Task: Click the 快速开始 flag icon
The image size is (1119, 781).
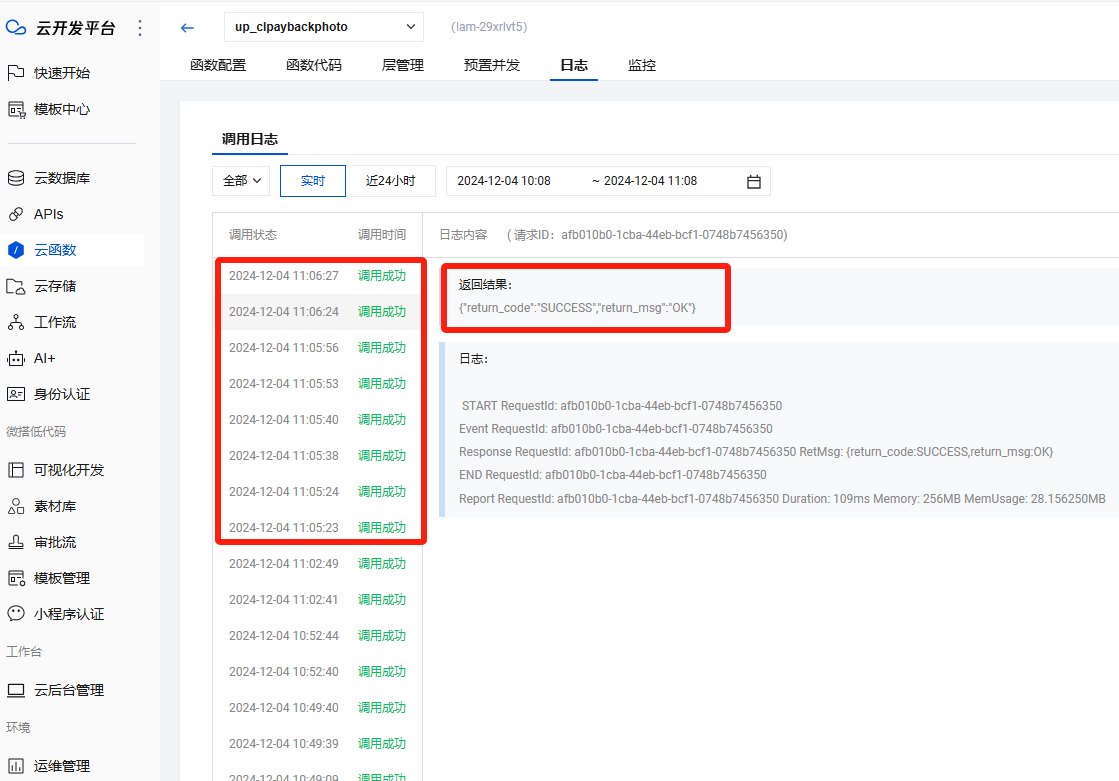Action: point(16,73)
